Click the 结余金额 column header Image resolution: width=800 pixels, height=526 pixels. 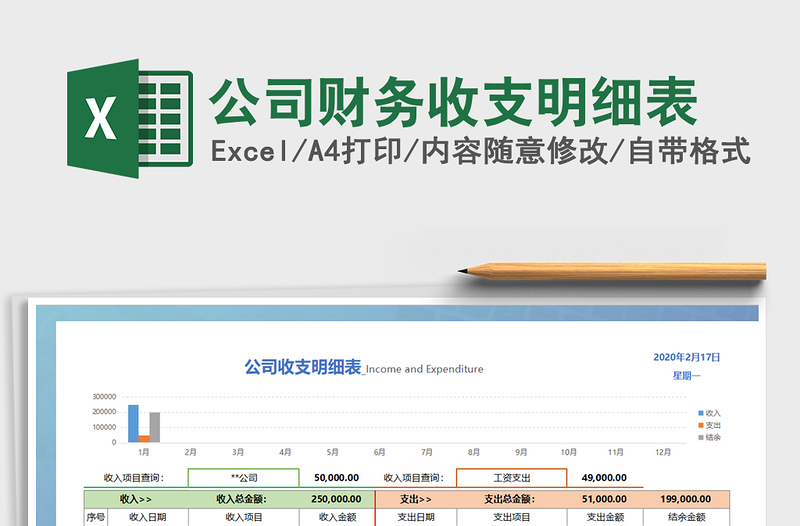coord(687,517)
